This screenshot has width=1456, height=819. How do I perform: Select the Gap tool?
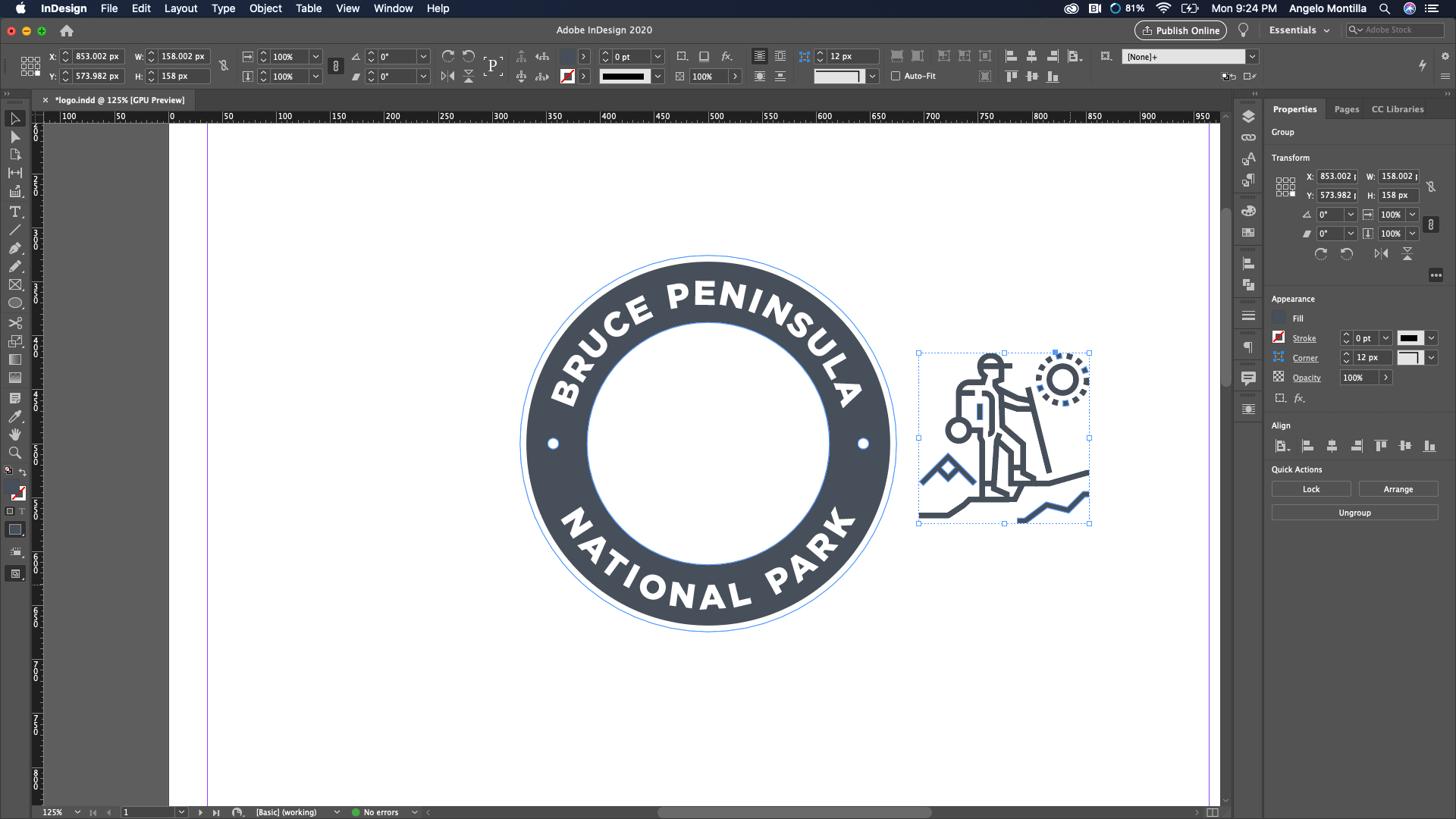point(14,174)
